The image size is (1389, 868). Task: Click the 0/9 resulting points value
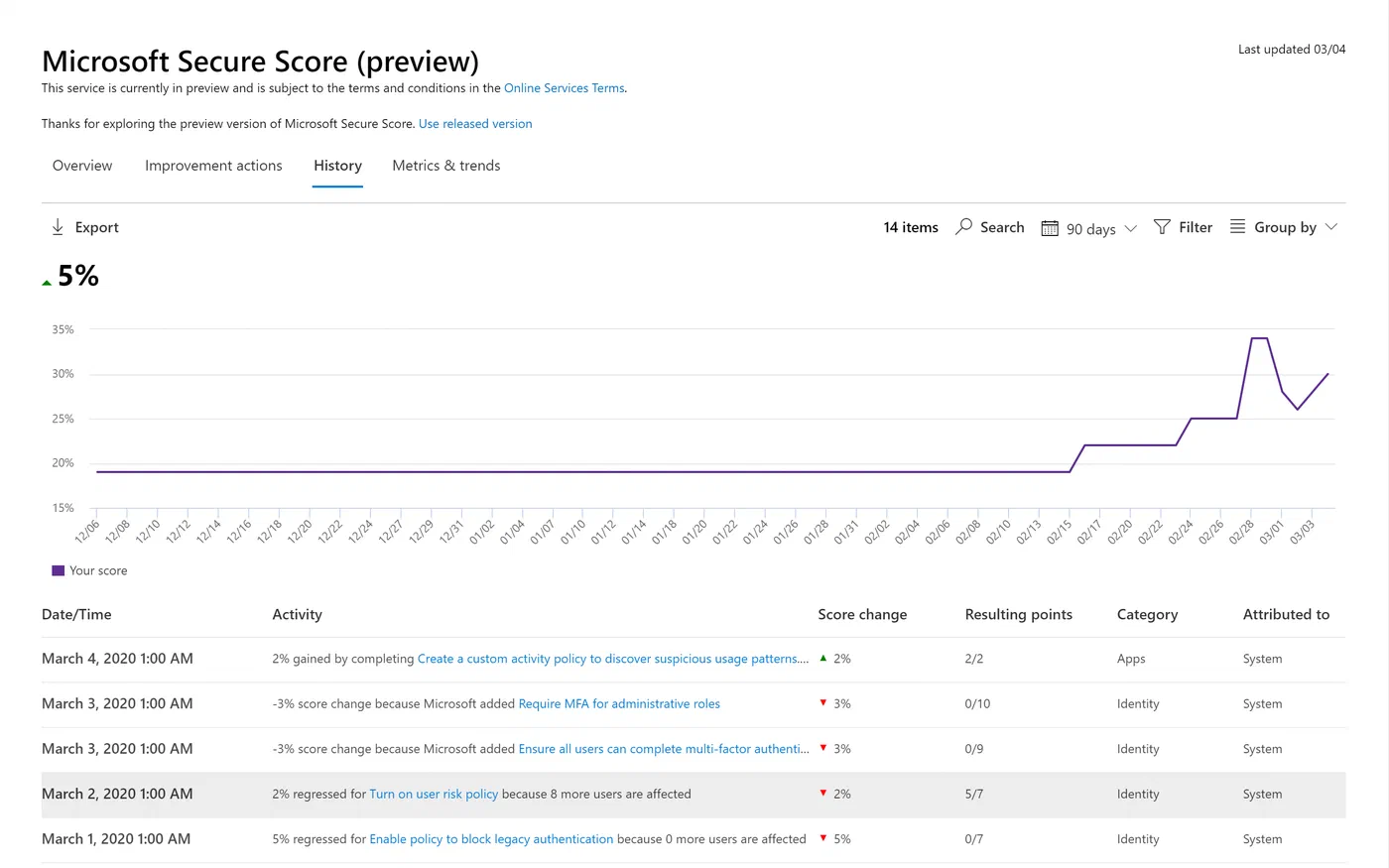click(x=974, y=749)
